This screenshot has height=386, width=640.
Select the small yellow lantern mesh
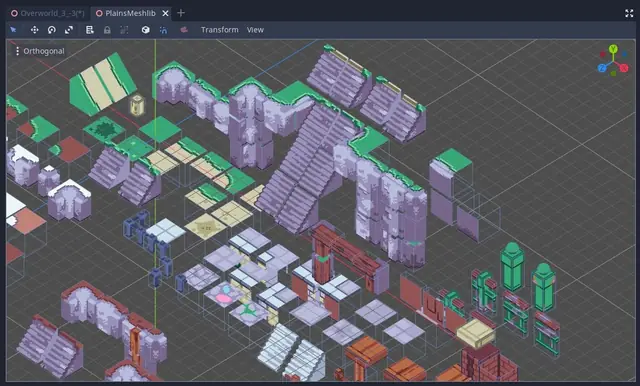[x=137, y=105]
